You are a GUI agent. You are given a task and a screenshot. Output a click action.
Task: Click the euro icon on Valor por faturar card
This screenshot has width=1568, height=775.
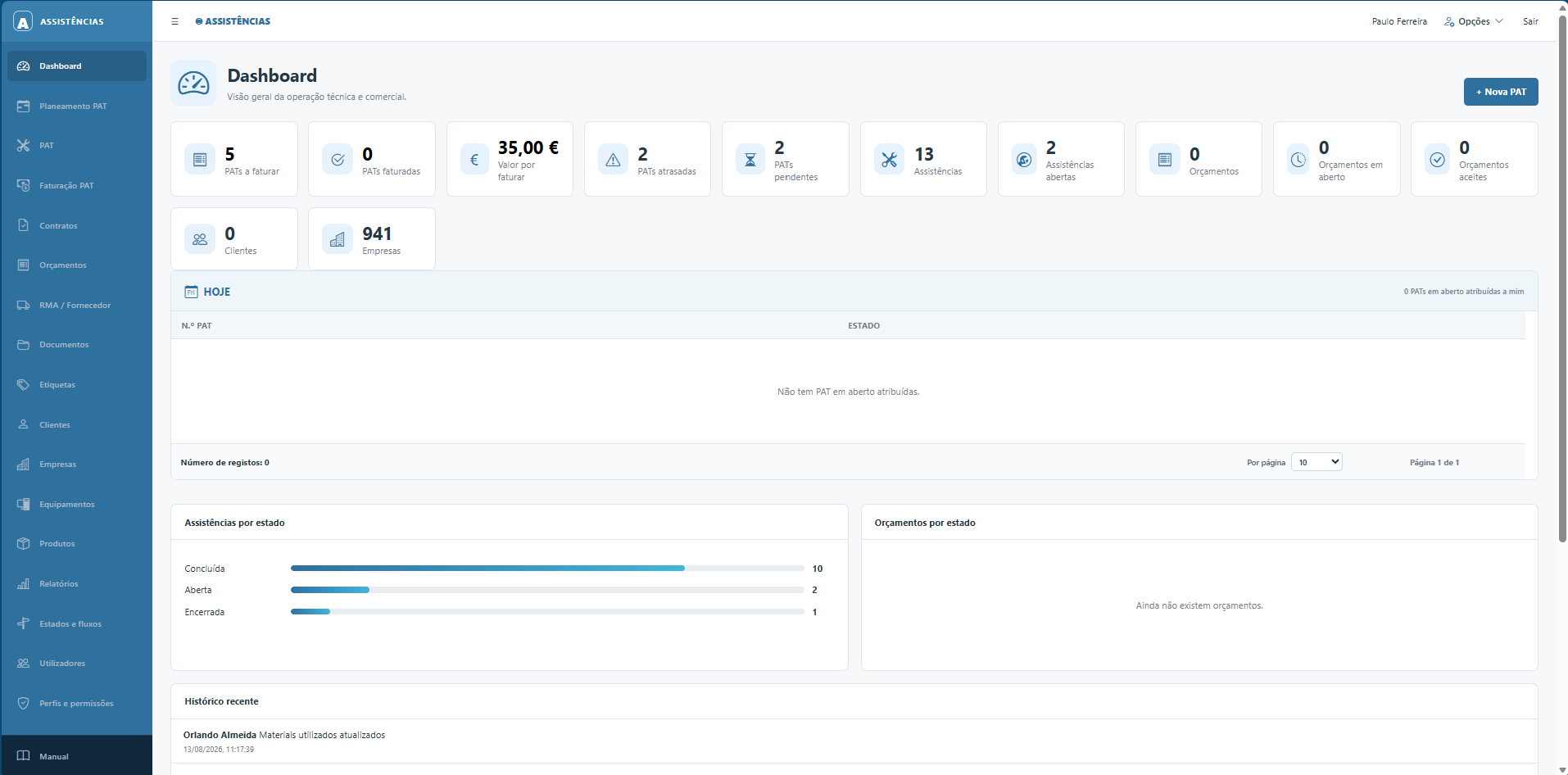pos(474,159)
